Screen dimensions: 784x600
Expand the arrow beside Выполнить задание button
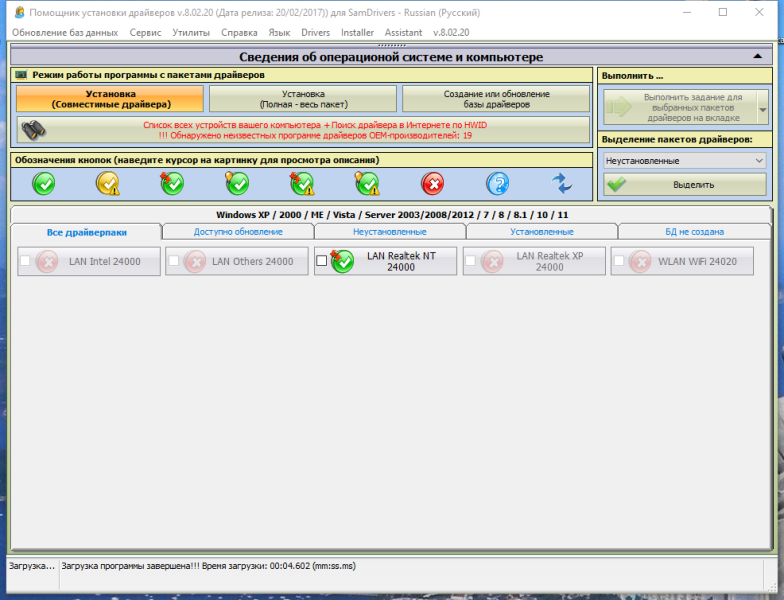point(763,108)
